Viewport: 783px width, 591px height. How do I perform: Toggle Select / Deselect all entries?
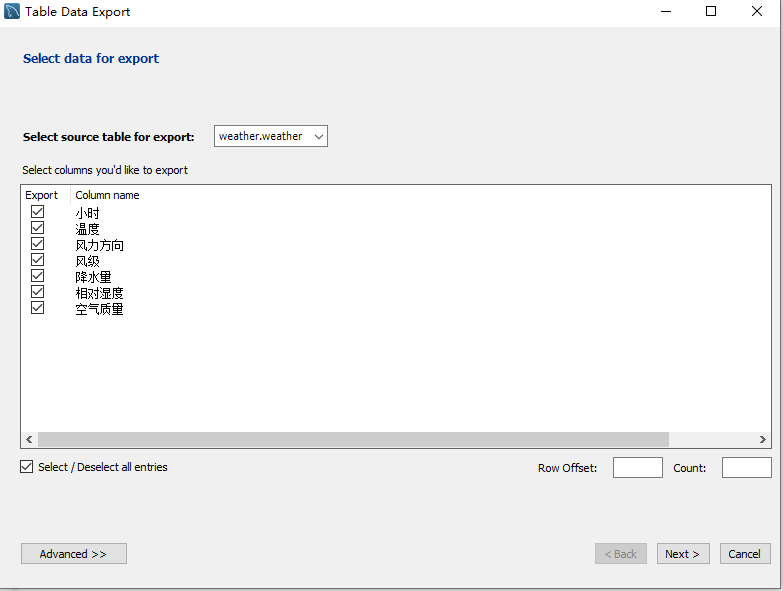pyautogui.click(x=27, y=467)
